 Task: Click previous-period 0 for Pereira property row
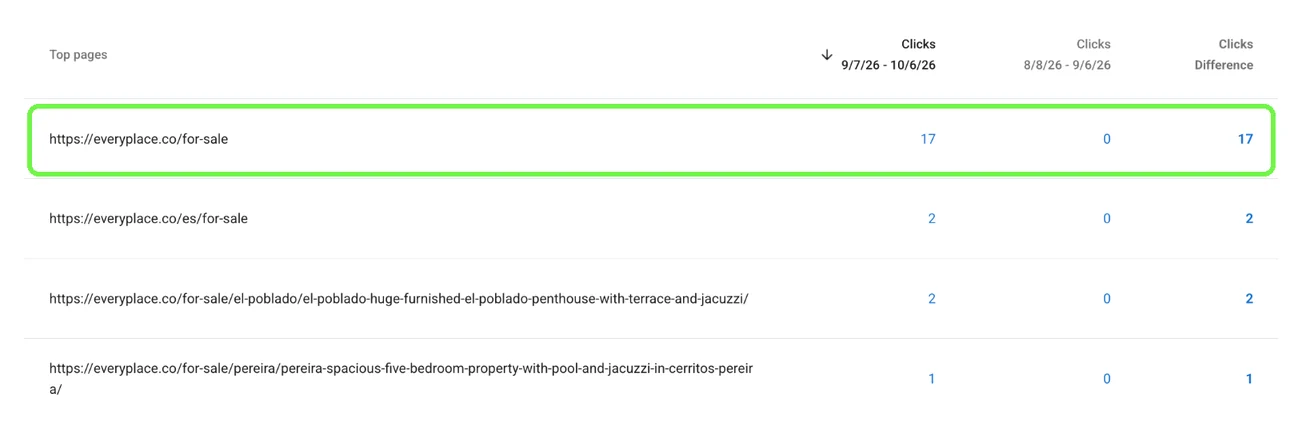pyautogui.click(x=1107, y=378)
